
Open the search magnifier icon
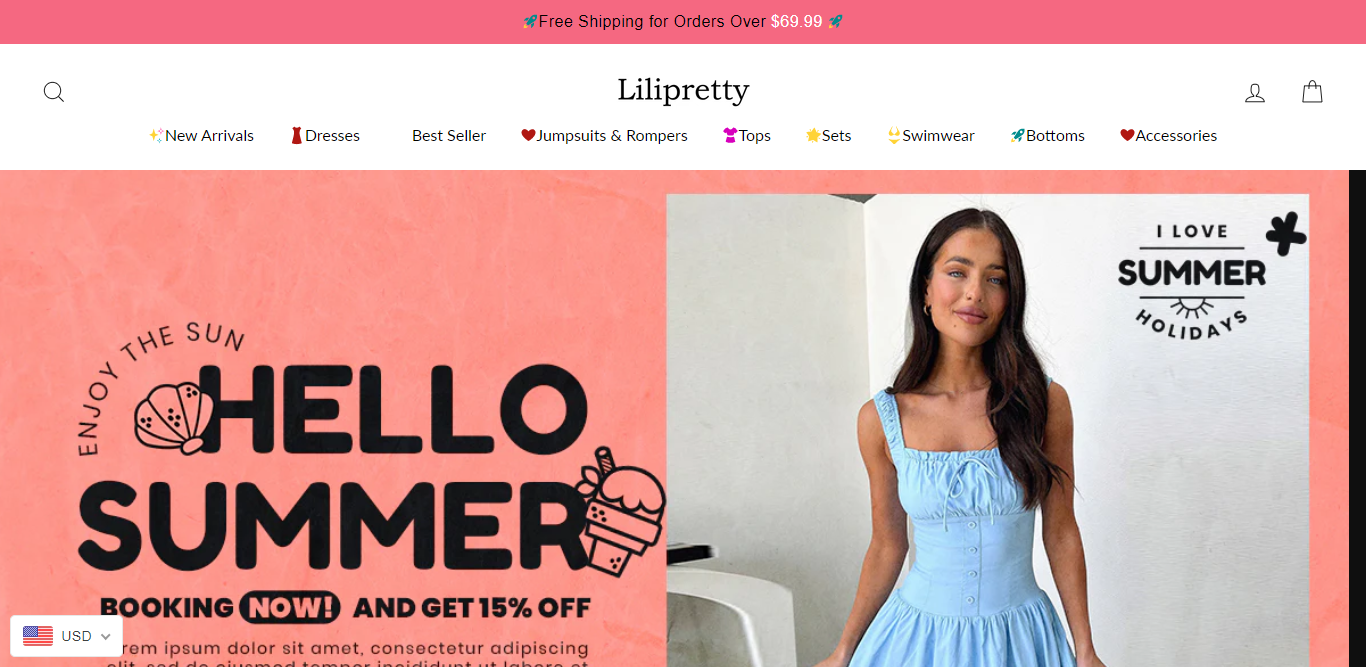pyautogui.click(x=54, y=92)
